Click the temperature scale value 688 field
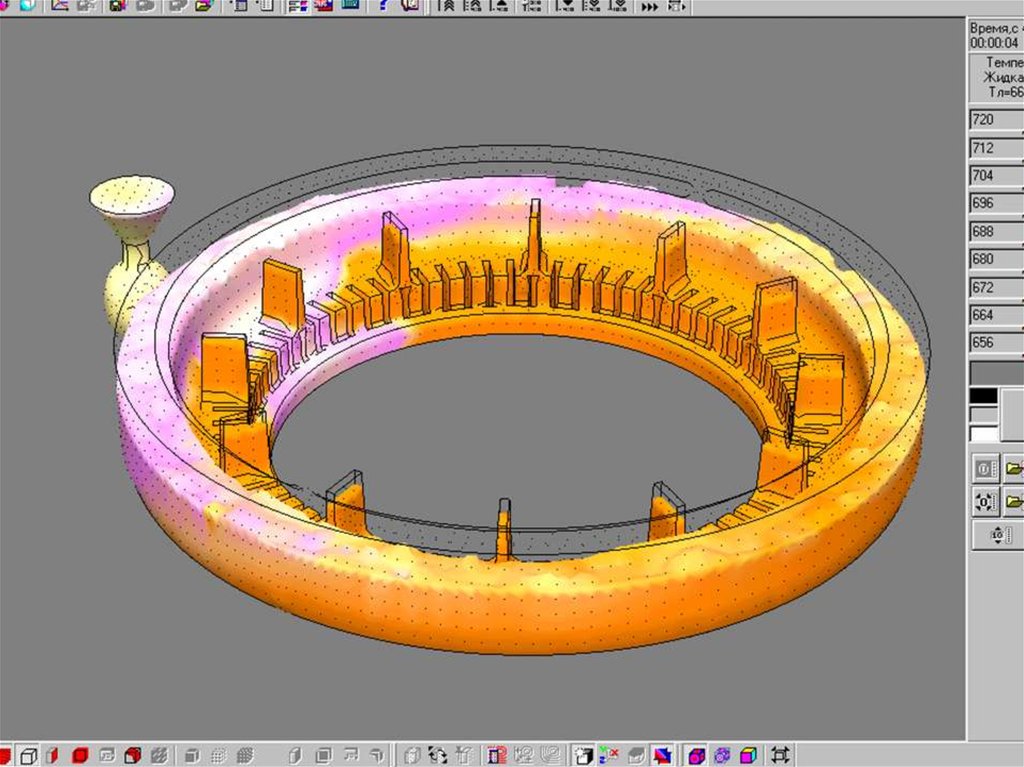Screen dimensions: 1024x767 pyautogui.click(x=995, y=232)
